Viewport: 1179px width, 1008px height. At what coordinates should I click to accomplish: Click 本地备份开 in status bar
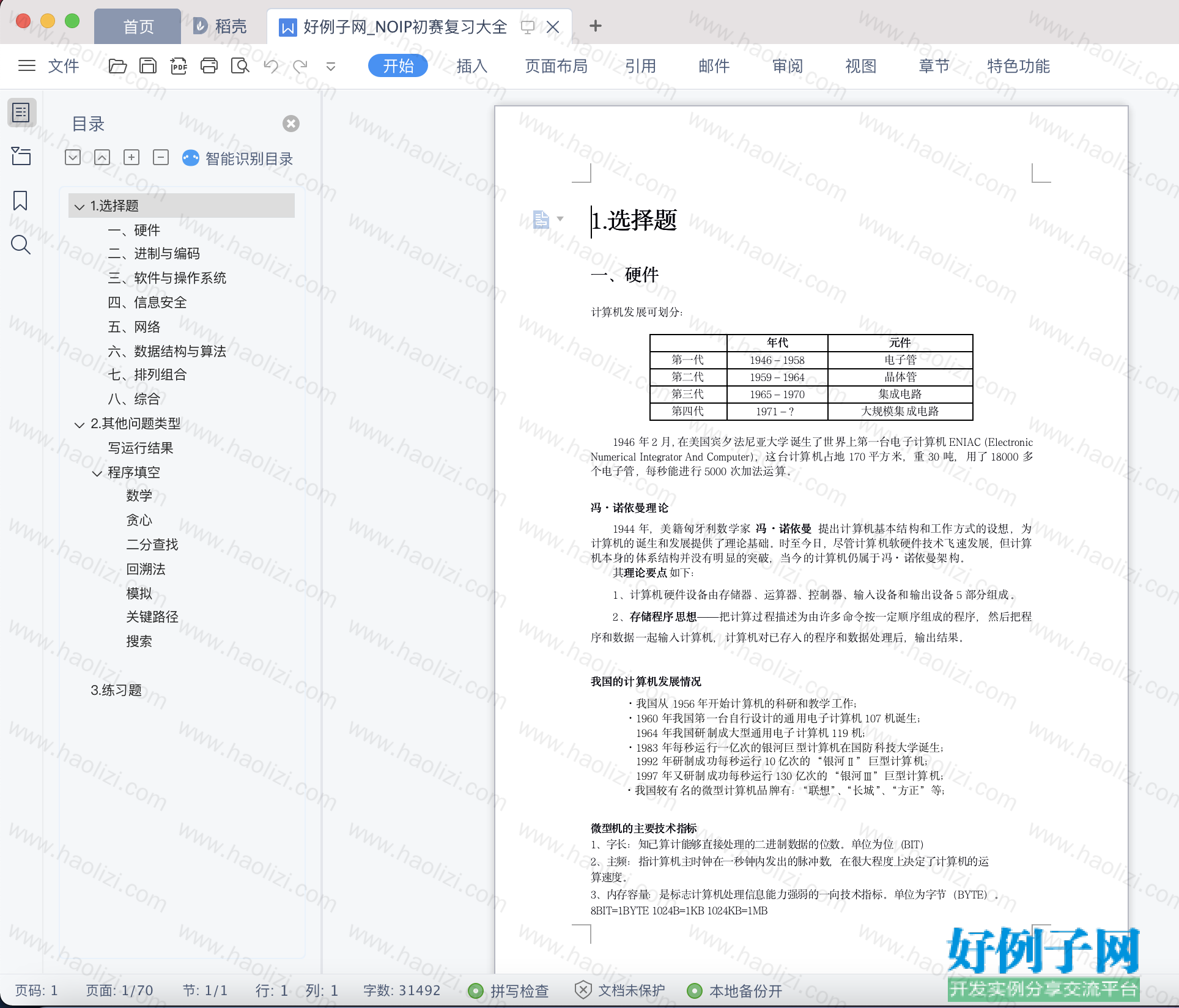[734, 991]
